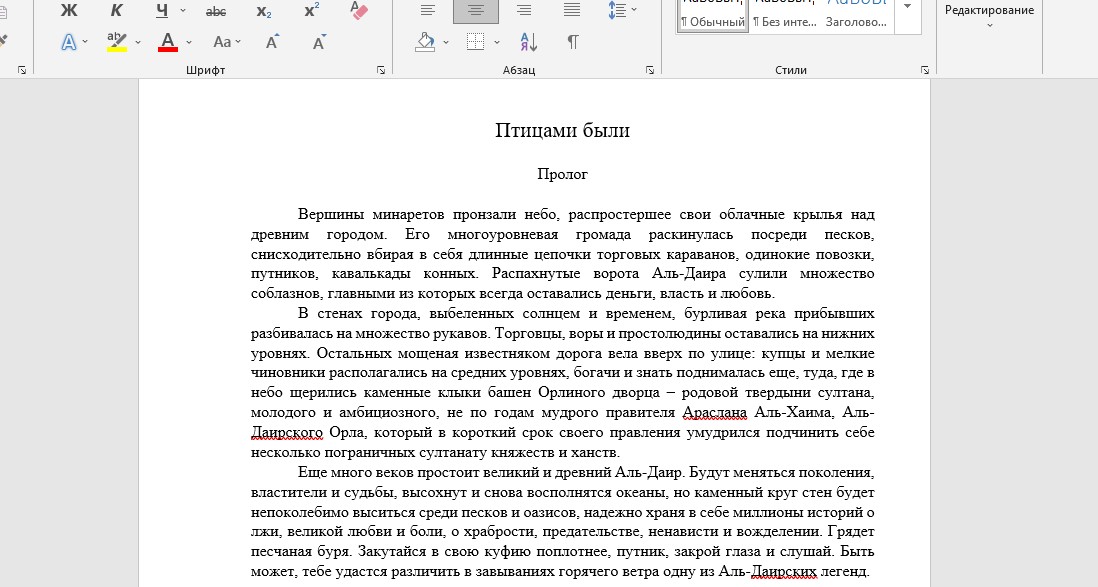Toggle superscript x² formatting
This screenshot has height=587, width=1098.
[312, 11]
